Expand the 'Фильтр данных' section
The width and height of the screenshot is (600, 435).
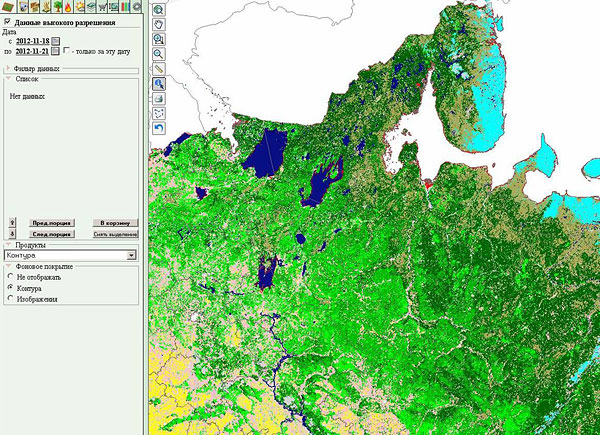coord(8,67)
